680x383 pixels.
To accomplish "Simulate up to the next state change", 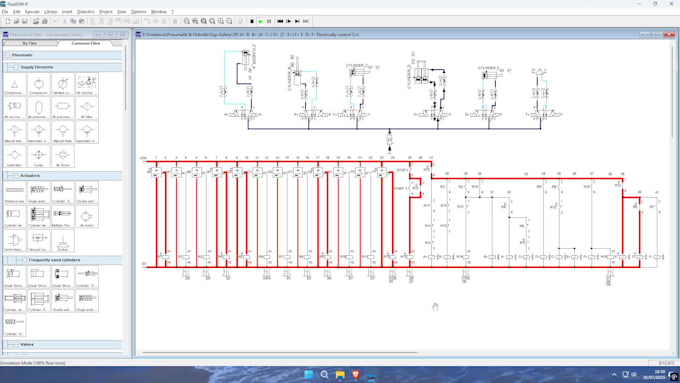I will (297, 21).
